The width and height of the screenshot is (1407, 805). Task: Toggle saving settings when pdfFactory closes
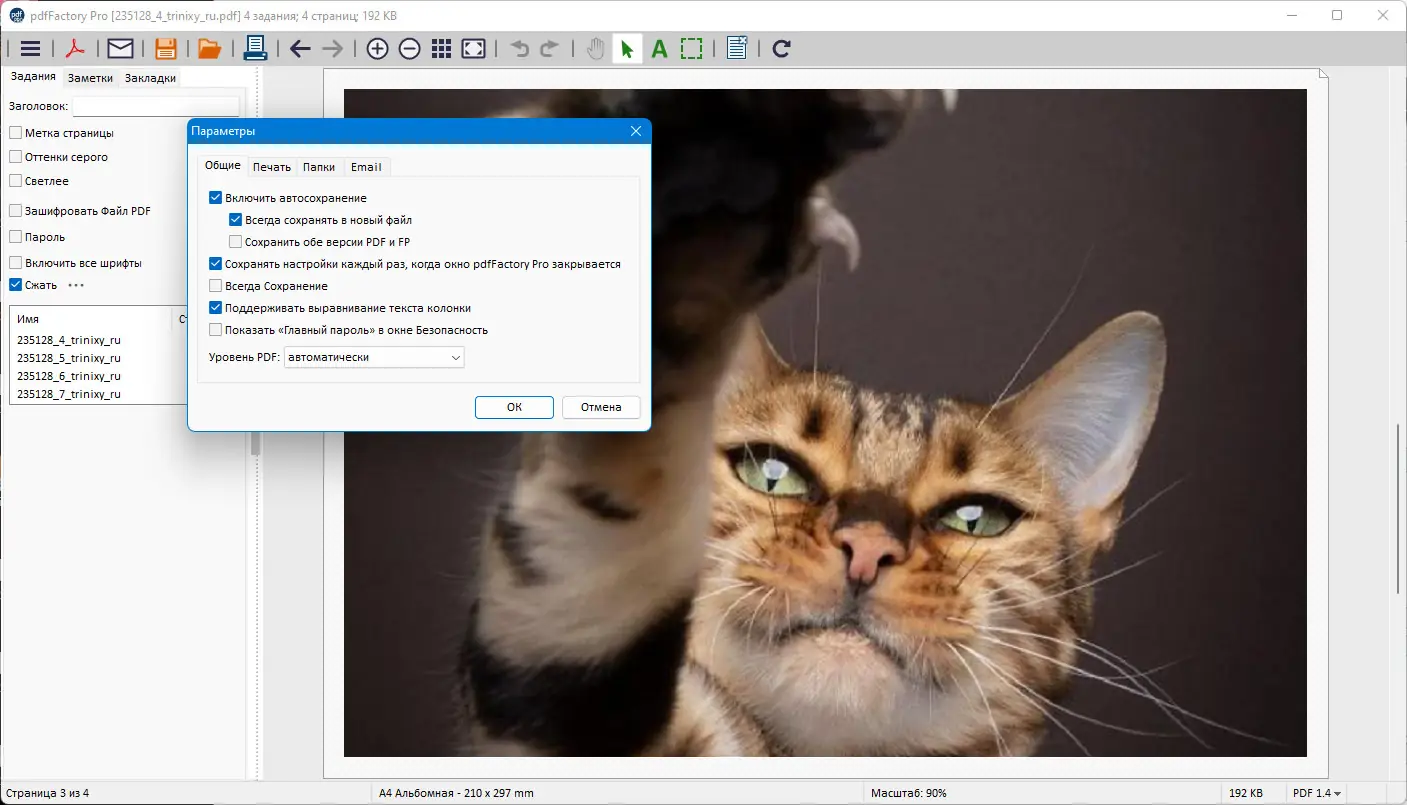point(215,264)
